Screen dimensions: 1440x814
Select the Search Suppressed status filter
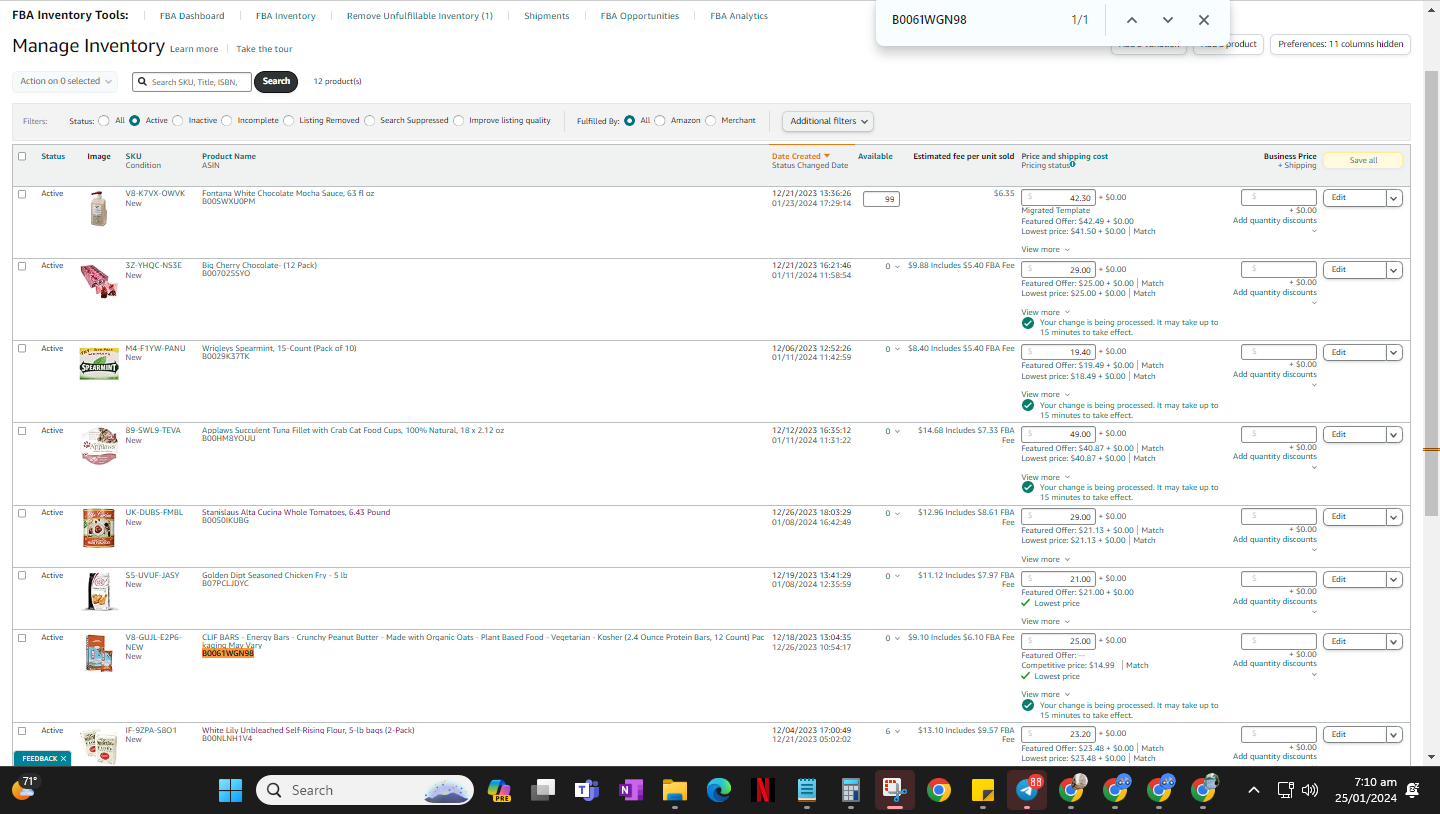point(370,121)
